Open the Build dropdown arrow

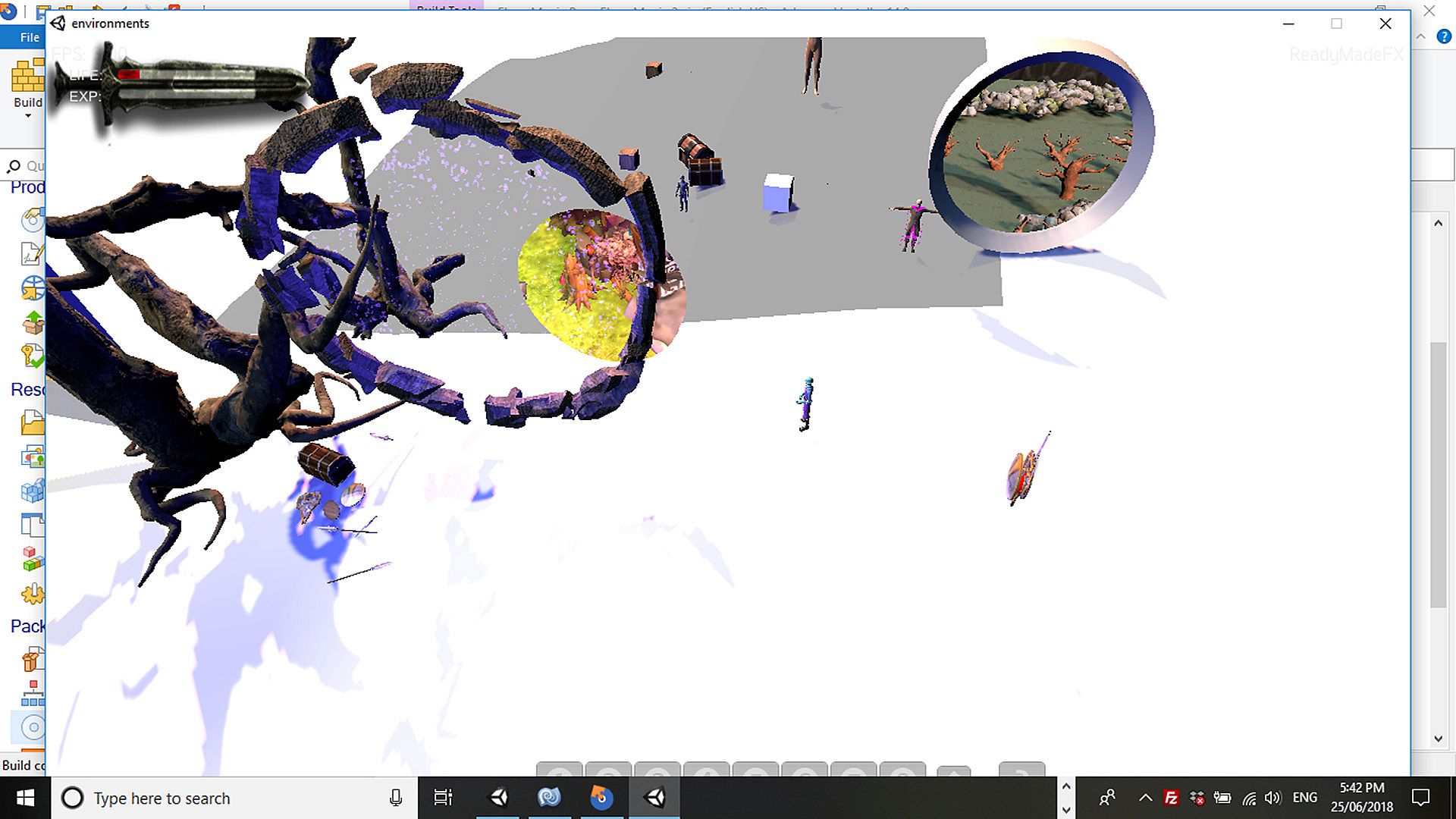pos(28,116)
